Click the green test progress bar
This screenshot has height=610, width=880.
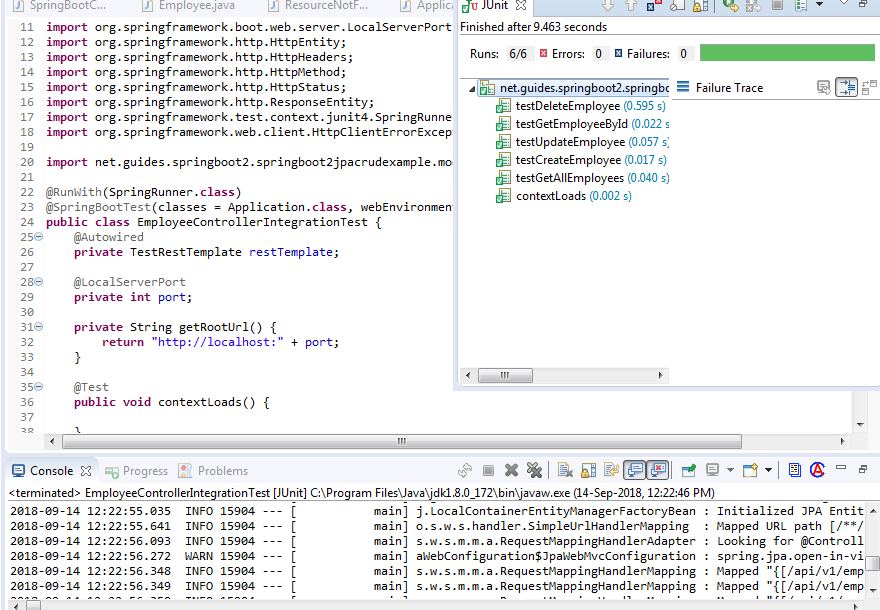click(790, 53)
